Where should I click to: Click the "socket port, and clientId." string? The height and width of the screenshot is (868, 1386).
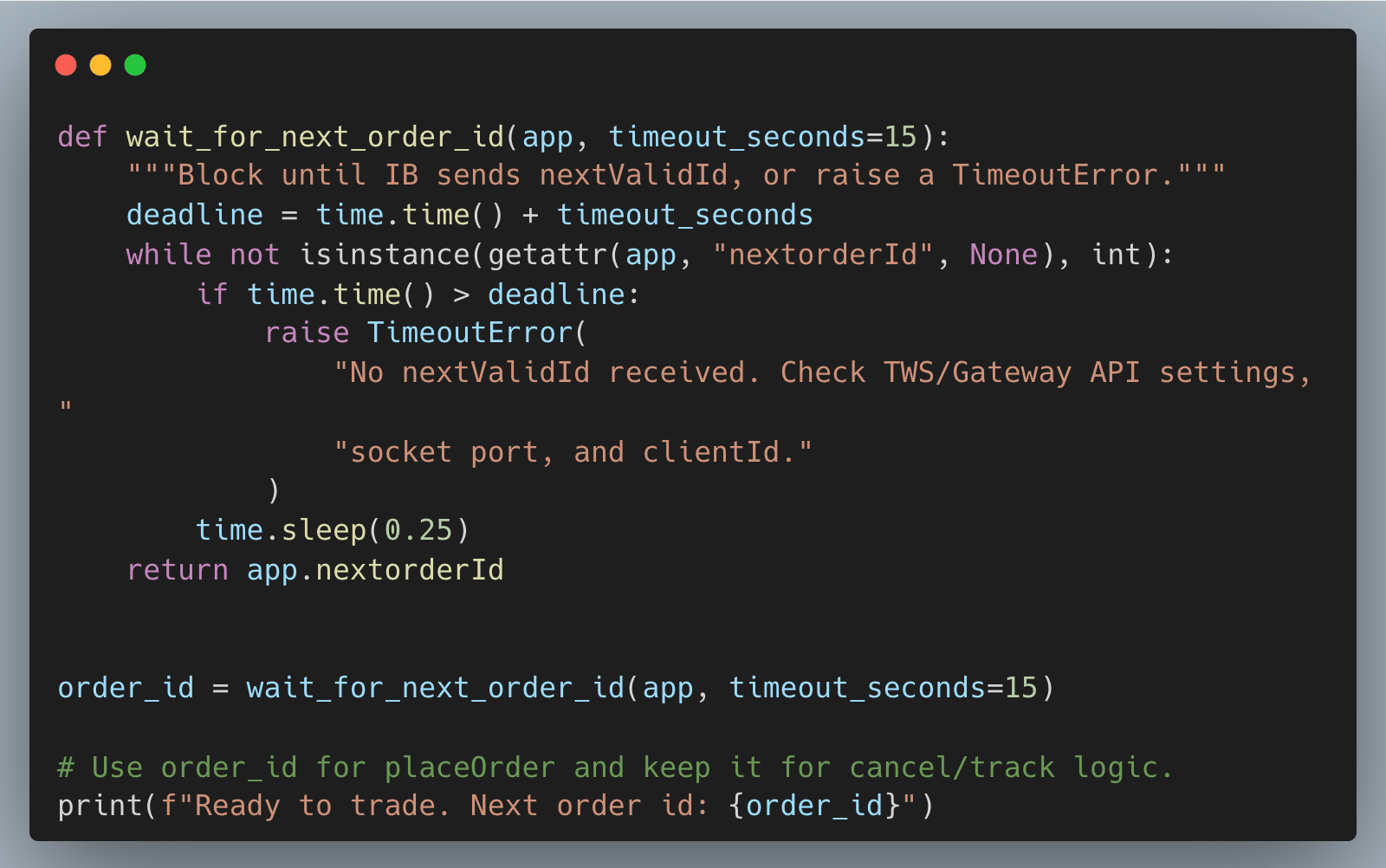573,452
